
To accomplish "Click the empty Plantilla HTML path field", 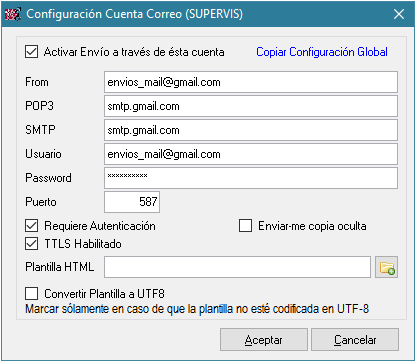I will tap(237, 267).
